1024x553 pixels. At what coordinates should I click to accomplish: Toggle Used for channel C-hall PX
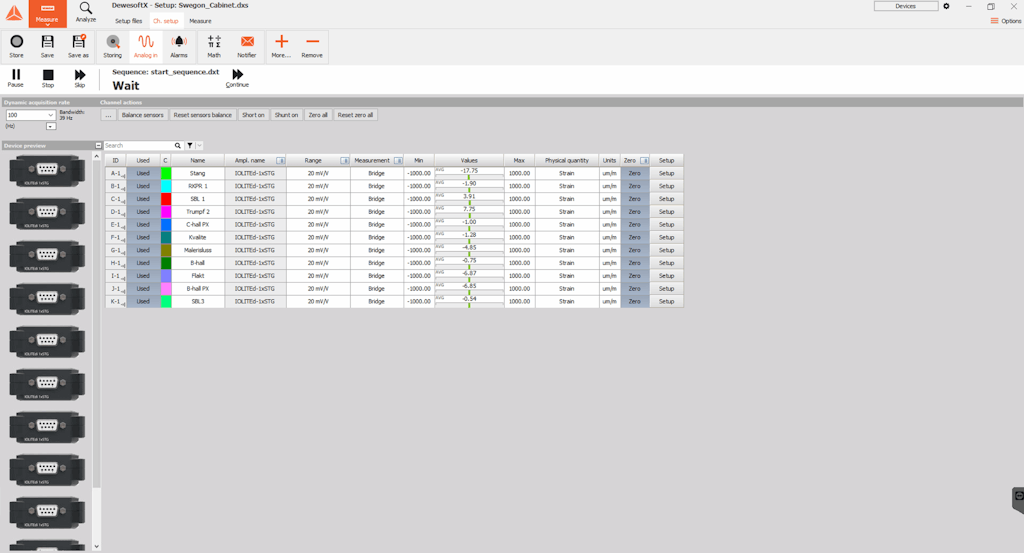pyautogui.click(x=143, y=225)
